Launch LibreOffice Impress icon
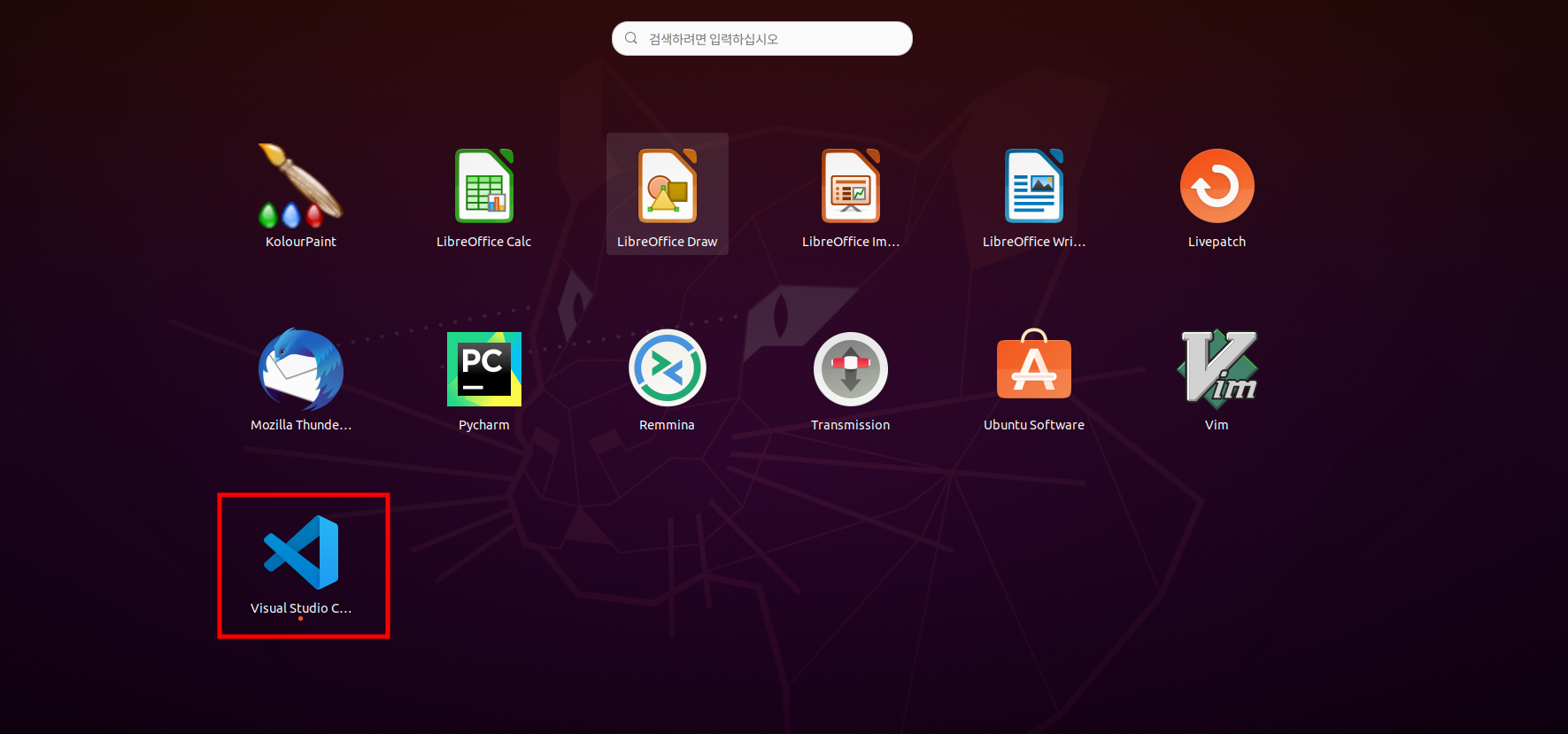Image resolution: width=1568 pixels, height=734 pixels. click(851, 186)
